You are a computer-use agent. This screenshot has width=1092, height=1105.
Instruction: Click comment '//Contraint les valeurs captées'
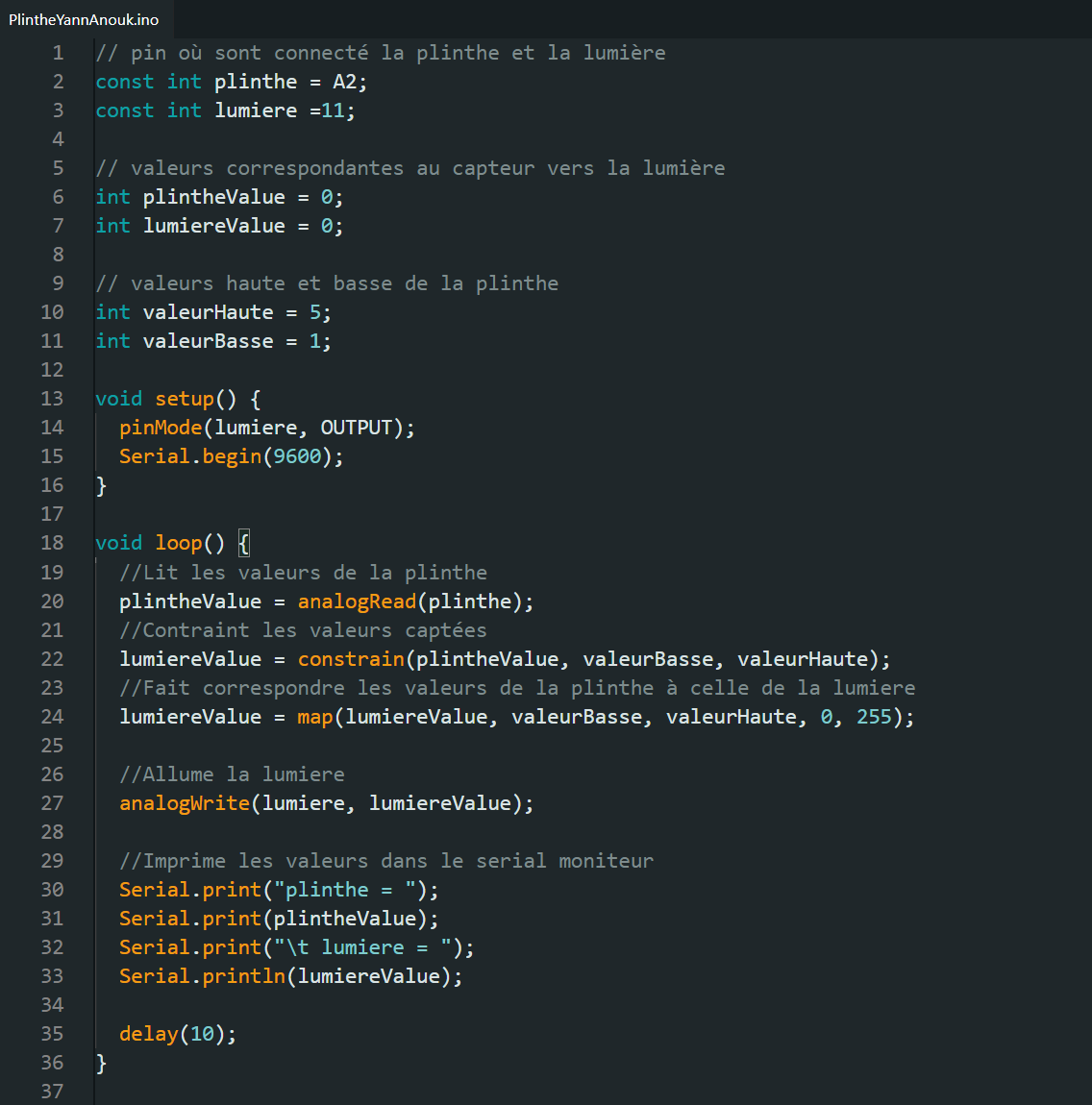click(x=303, y=630)
